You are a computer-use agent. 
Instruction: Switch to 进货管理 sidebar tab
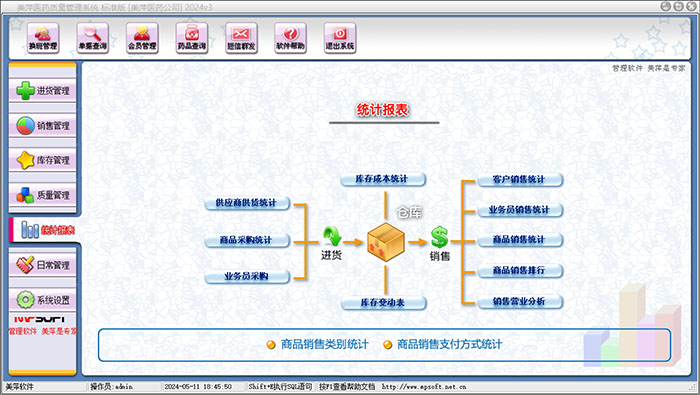[x=42, y=91]
